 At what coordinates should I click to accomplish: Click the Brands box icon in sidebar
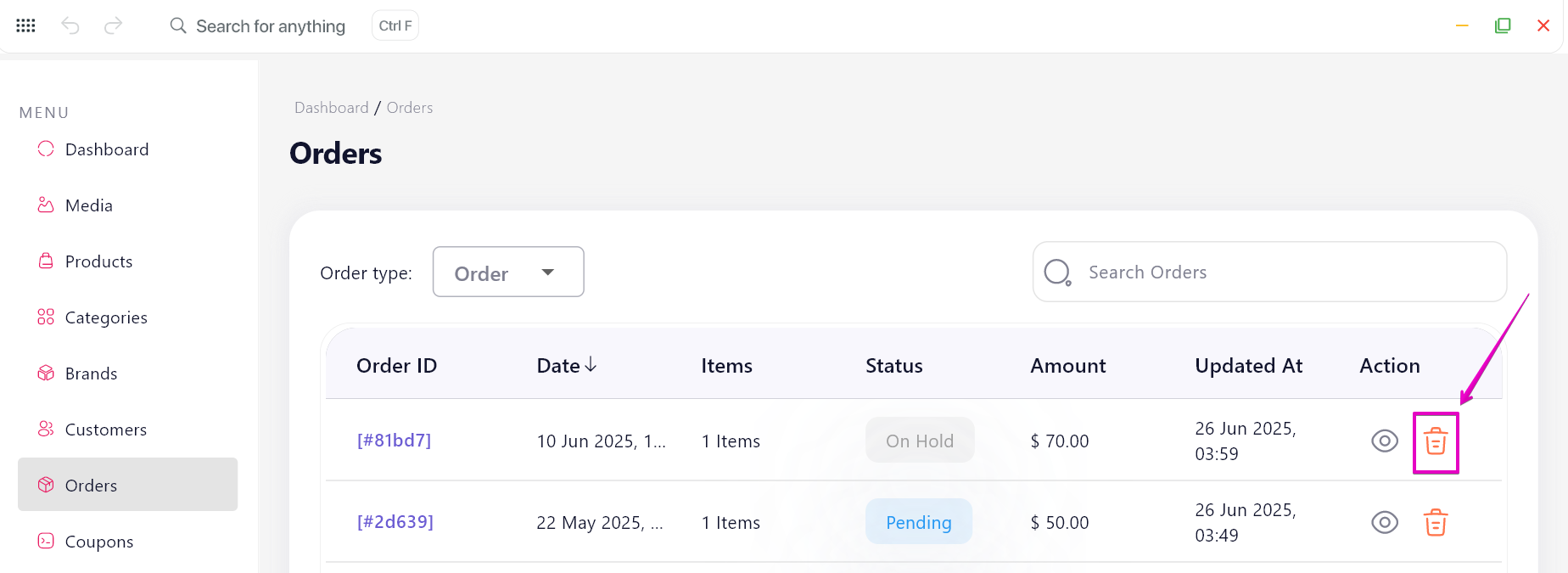tap(46, 373)
